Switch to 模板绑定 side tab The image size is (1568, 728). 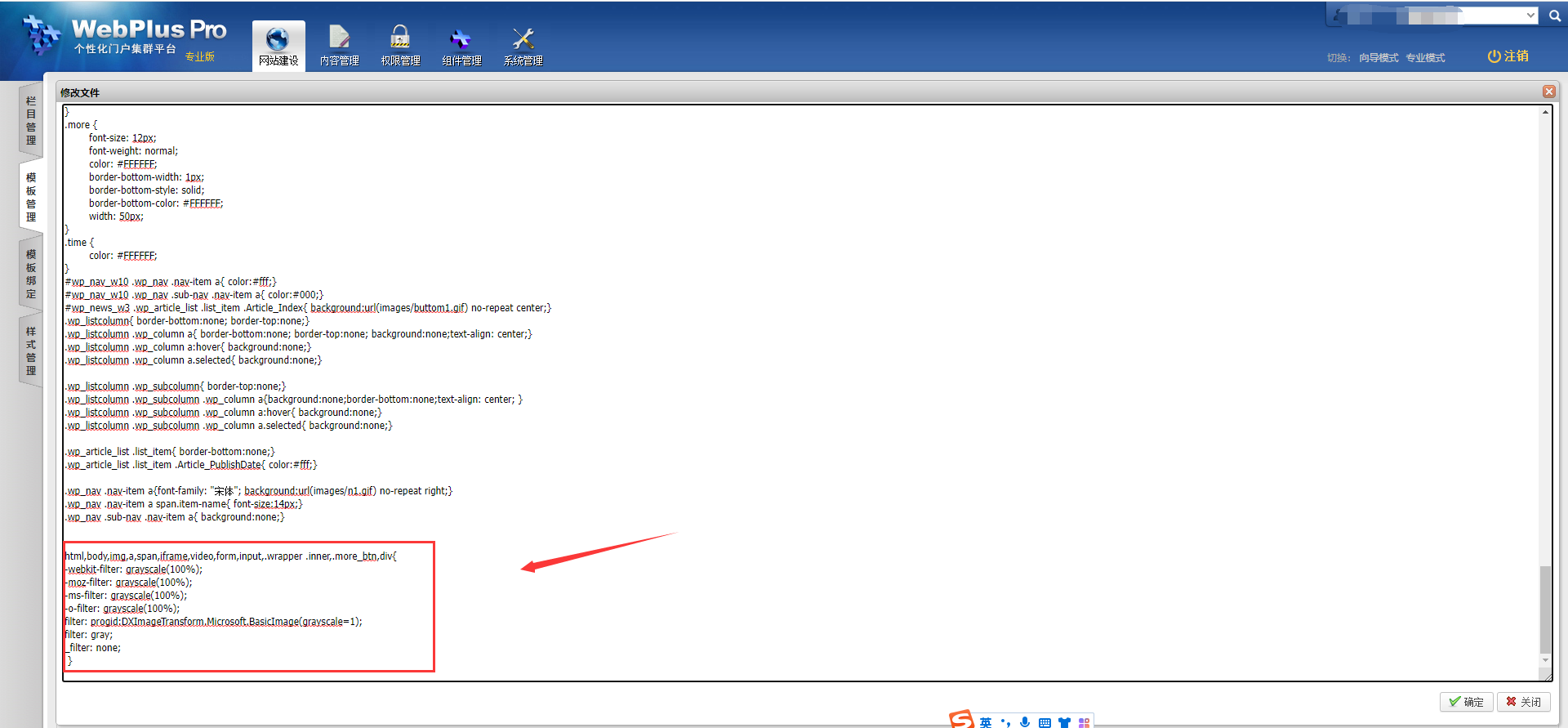click(x=31, y=274)
